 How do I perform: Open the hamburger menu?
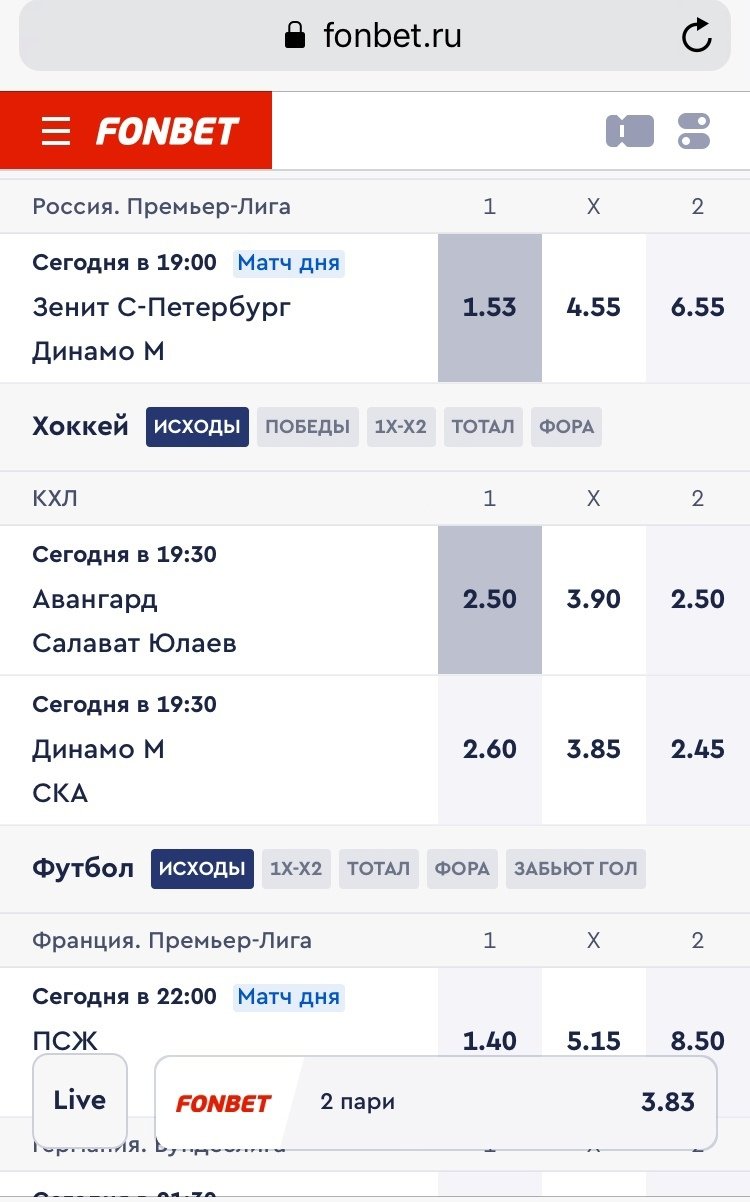coord(56,131)
